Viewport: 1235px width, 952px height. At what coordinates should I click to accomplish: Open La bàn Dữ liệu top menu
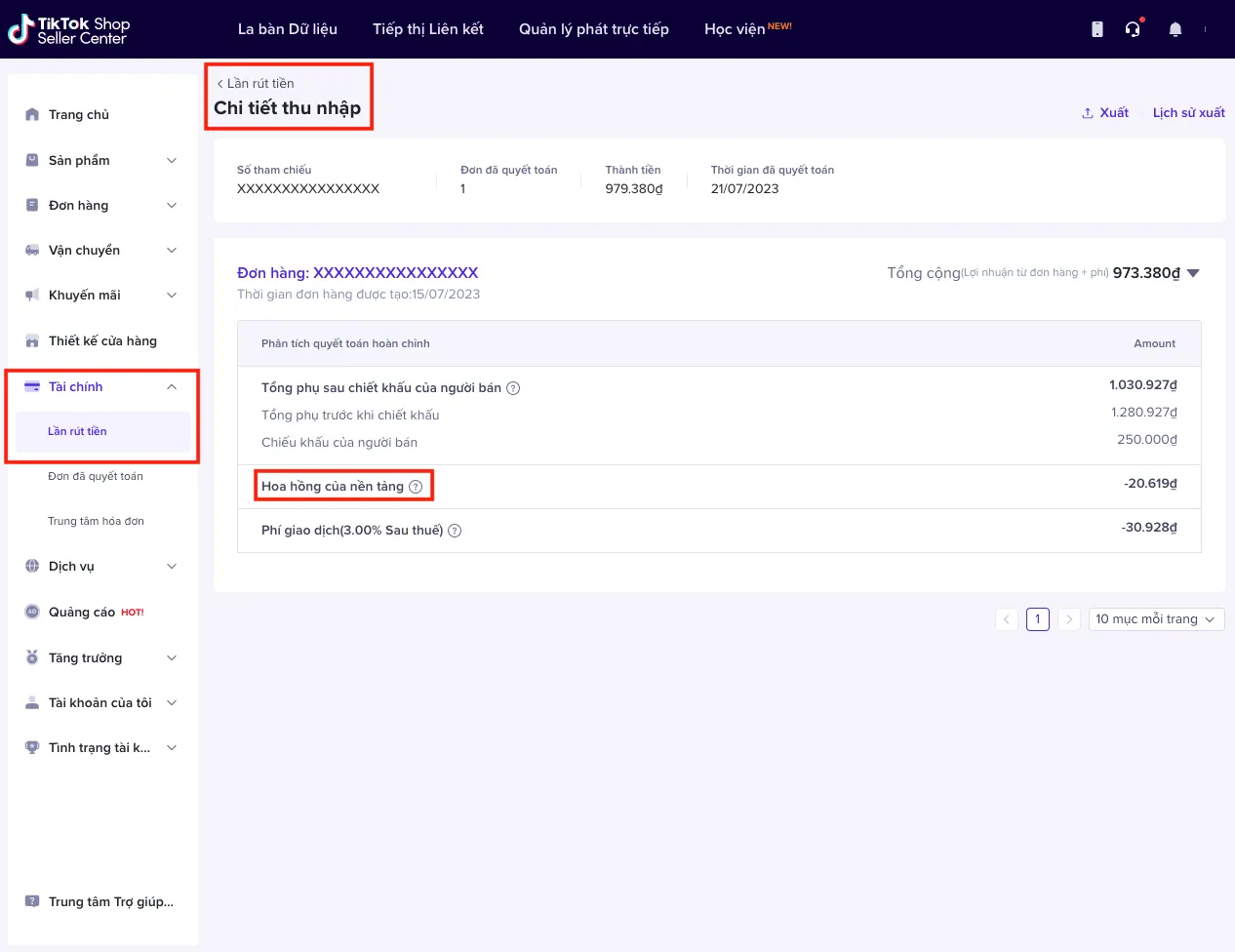(x=288, y=29)
